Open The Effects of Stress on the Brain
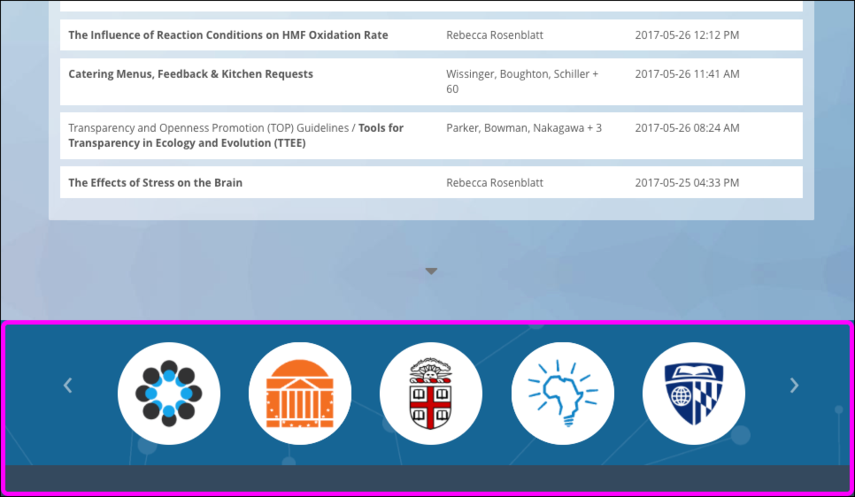The width and height of the screenshot is (855, 497). pos(155,183)
